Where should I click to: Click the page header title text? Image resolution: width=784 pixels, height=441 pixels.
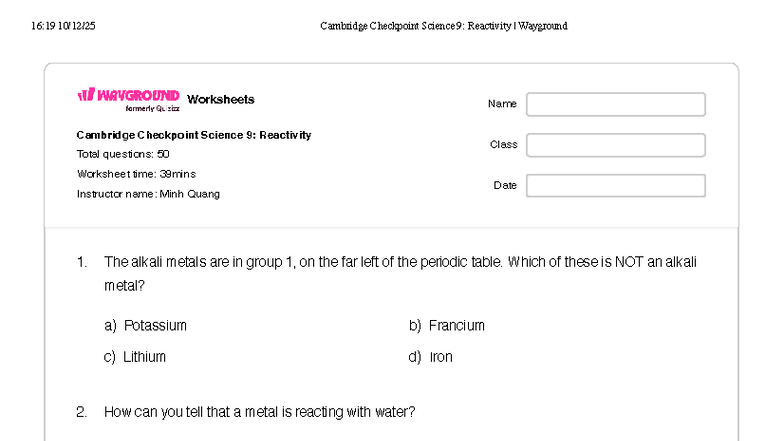tap(443, 26)
